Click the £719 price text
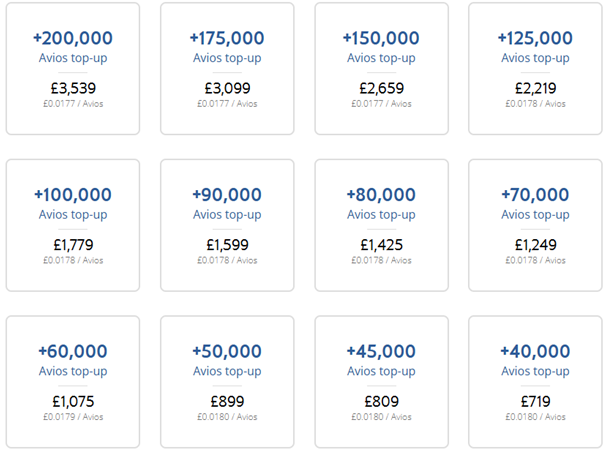 click(535, 402)
